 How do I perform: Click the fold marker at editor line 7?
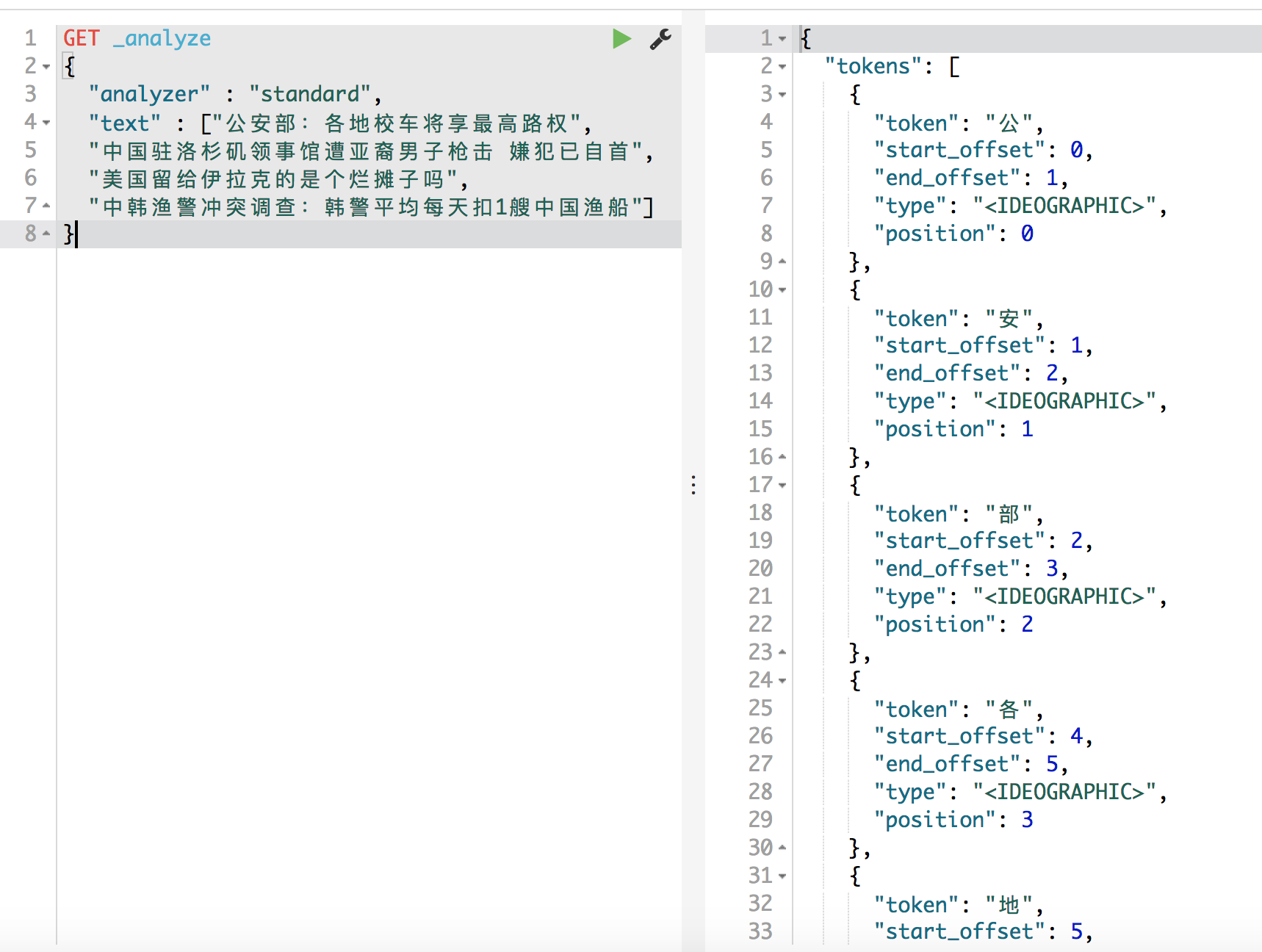(46, 206)
